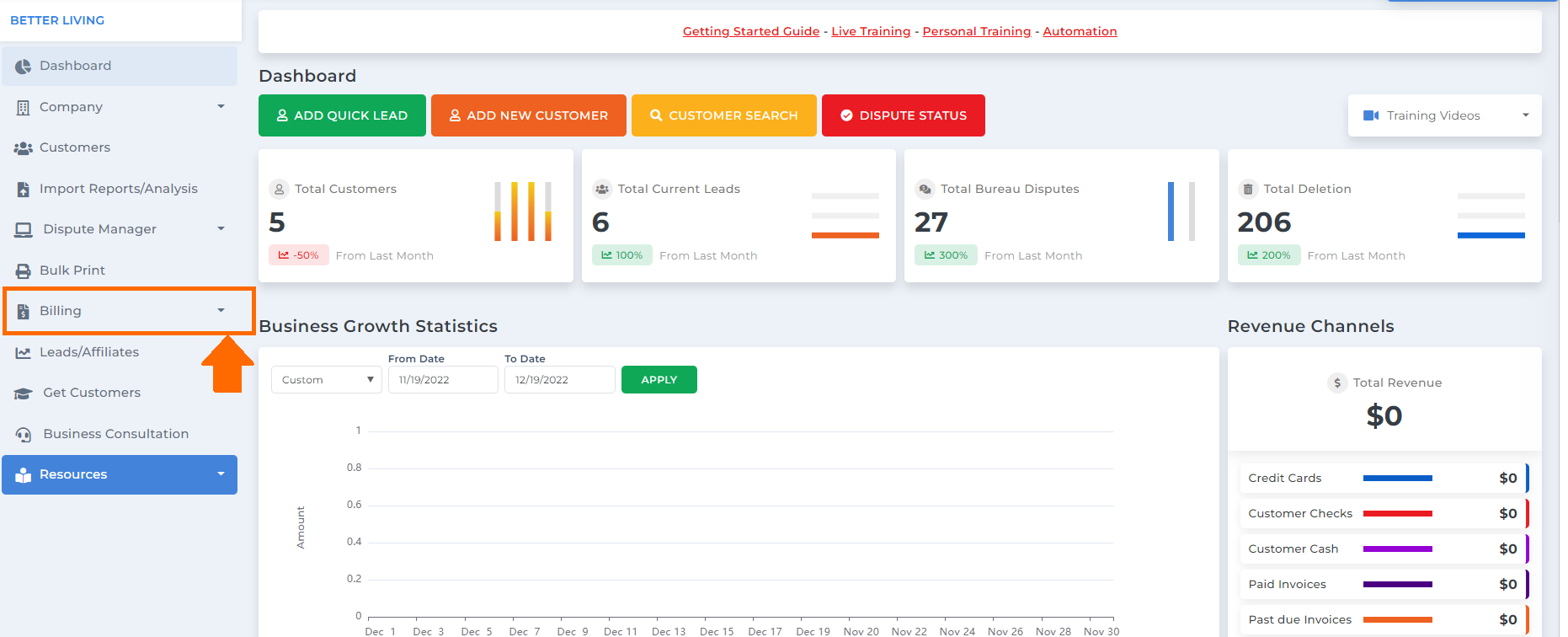
Task: Click the Dashboard pie chart icon
Action: (23, 67)
